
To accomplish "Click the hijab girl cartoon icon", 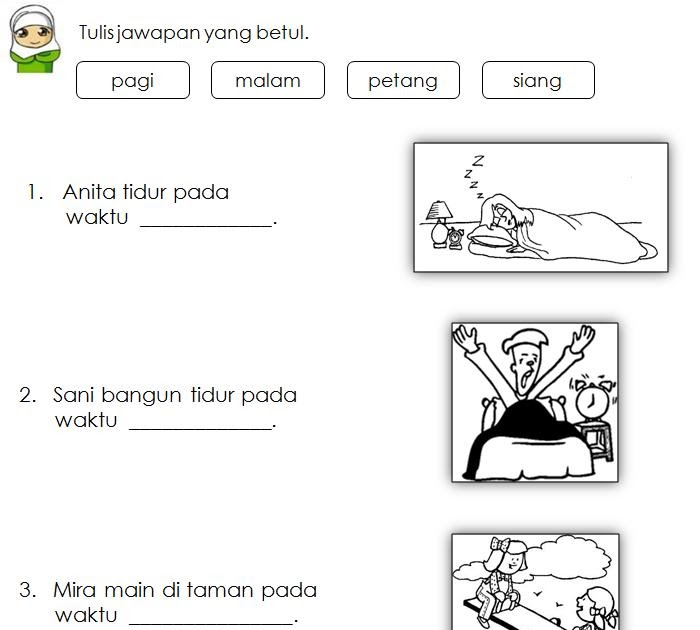I will 34,38.
